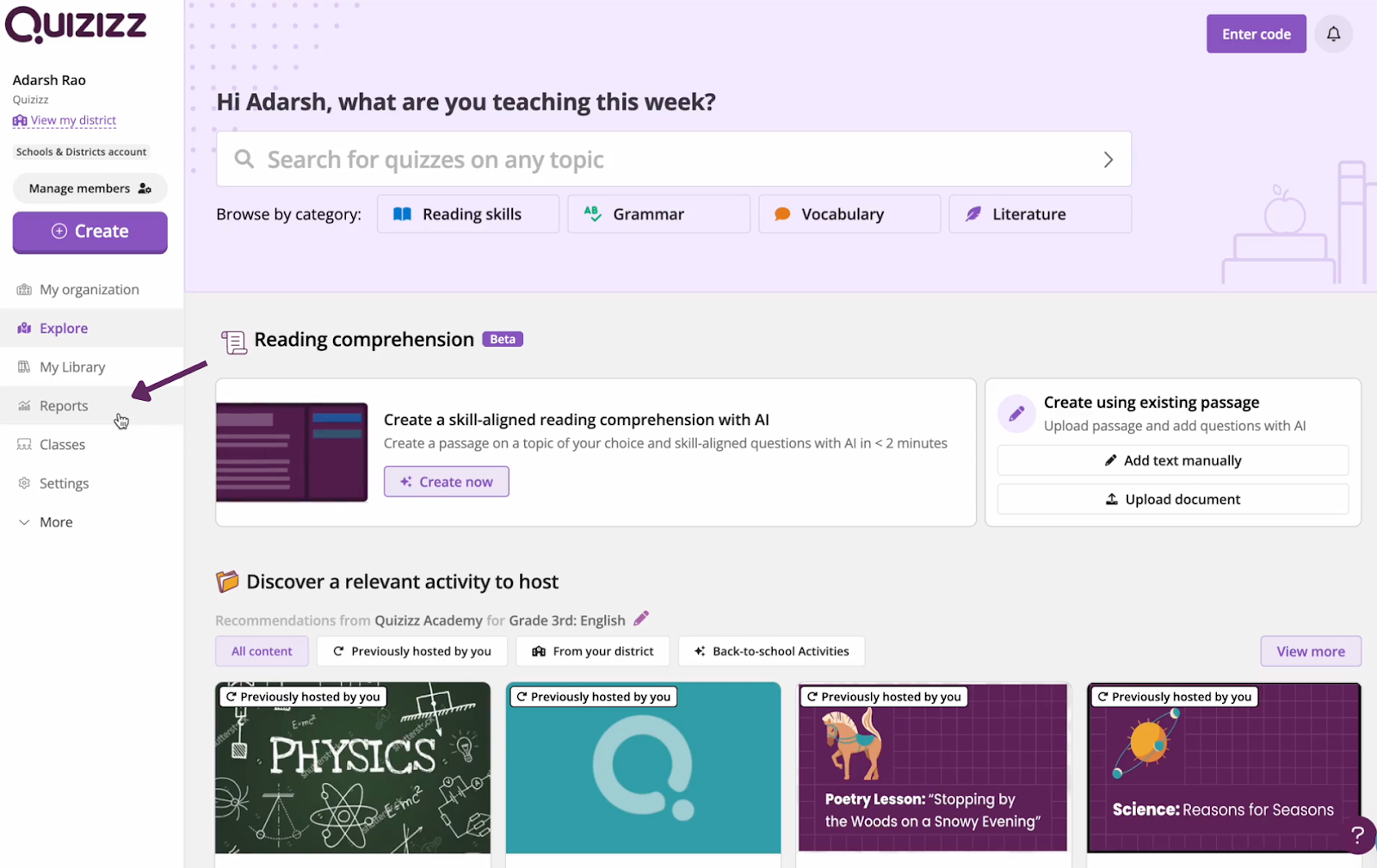The height and width of the screenshot is (868, 1377).
Task: Click the My organization sidebar icon
Action: 24,290
